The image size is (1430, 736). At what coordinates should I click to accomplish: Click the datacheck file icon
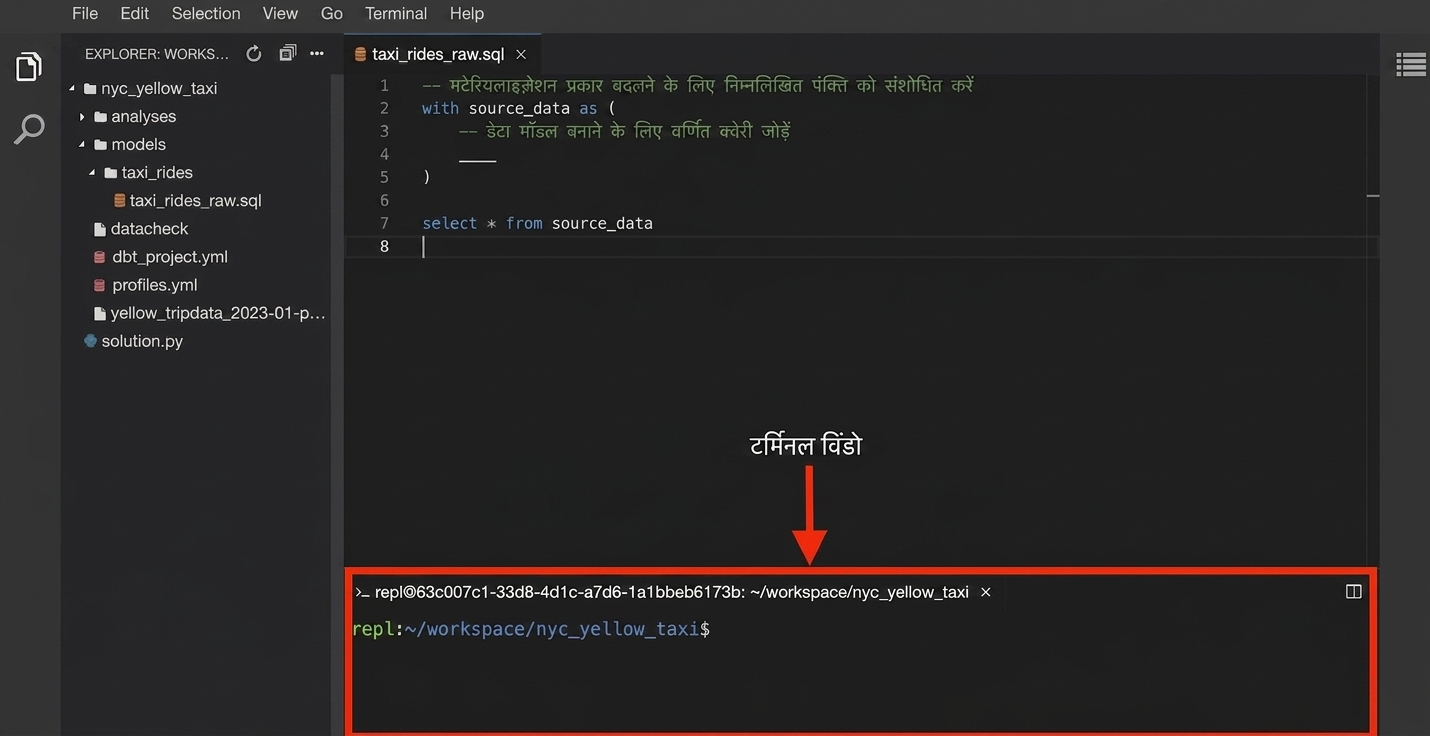coord(99,228)
